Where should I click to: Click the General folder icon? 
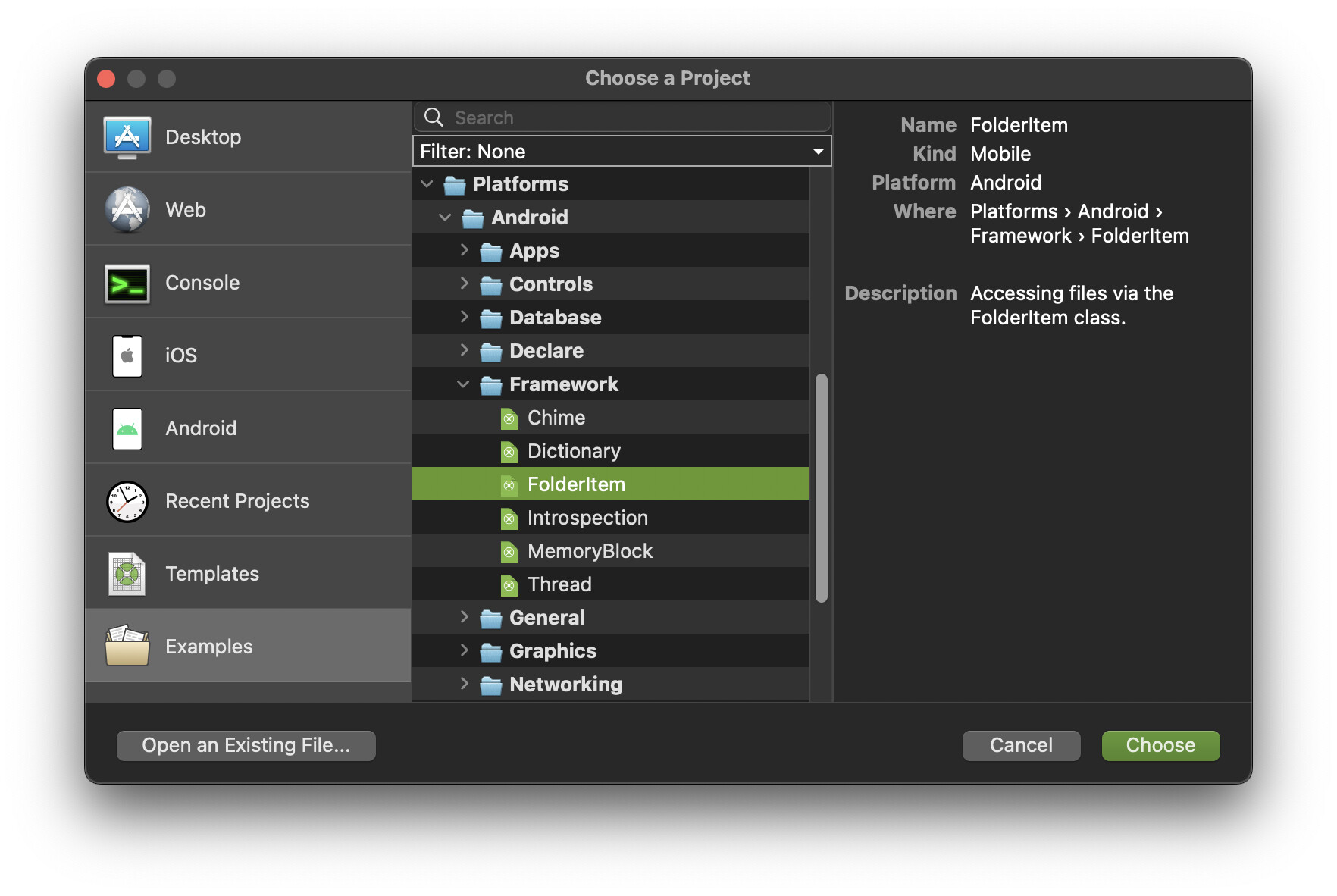491,619
